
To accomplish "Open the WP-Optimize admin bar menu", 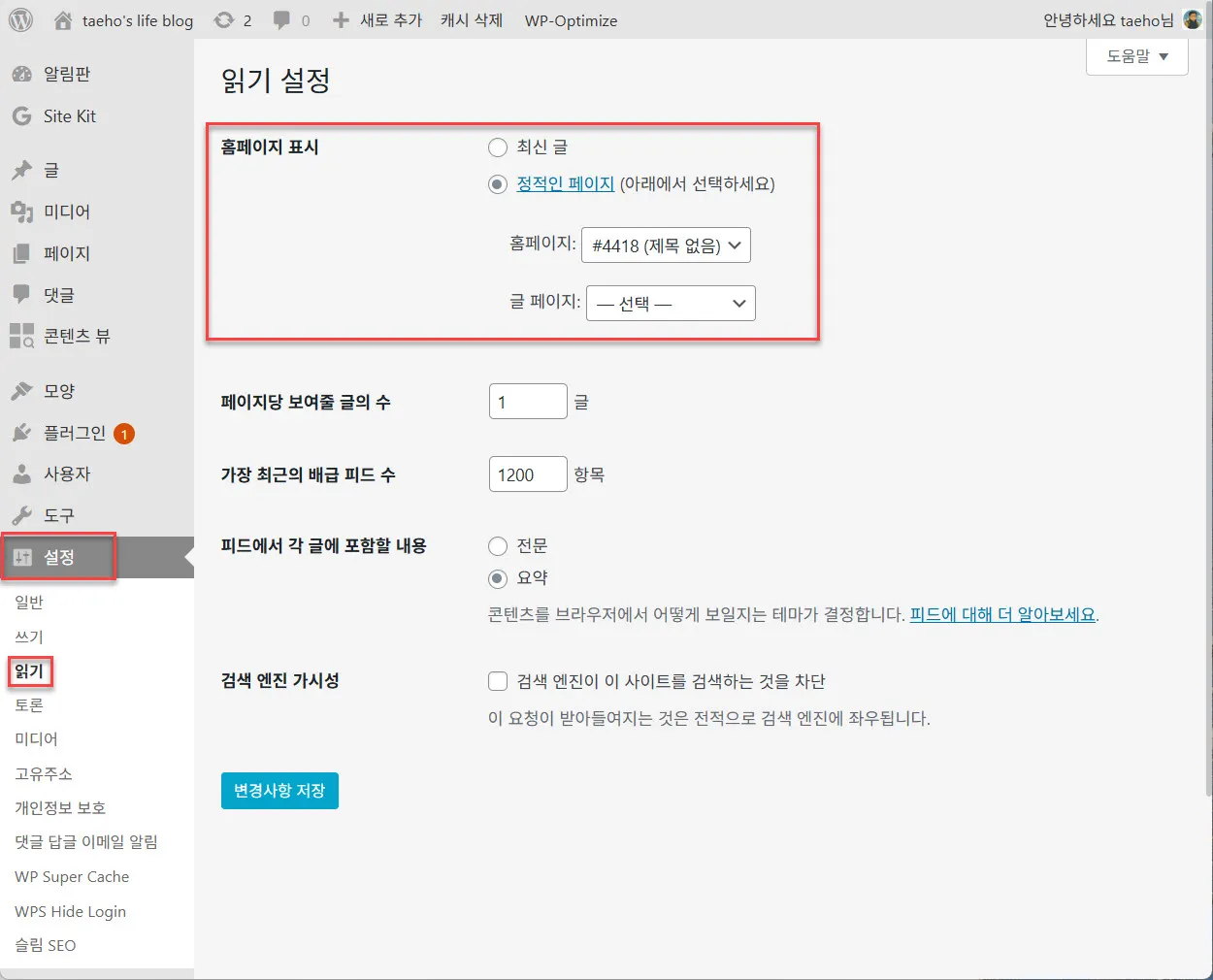I will (x=571, y=18).
